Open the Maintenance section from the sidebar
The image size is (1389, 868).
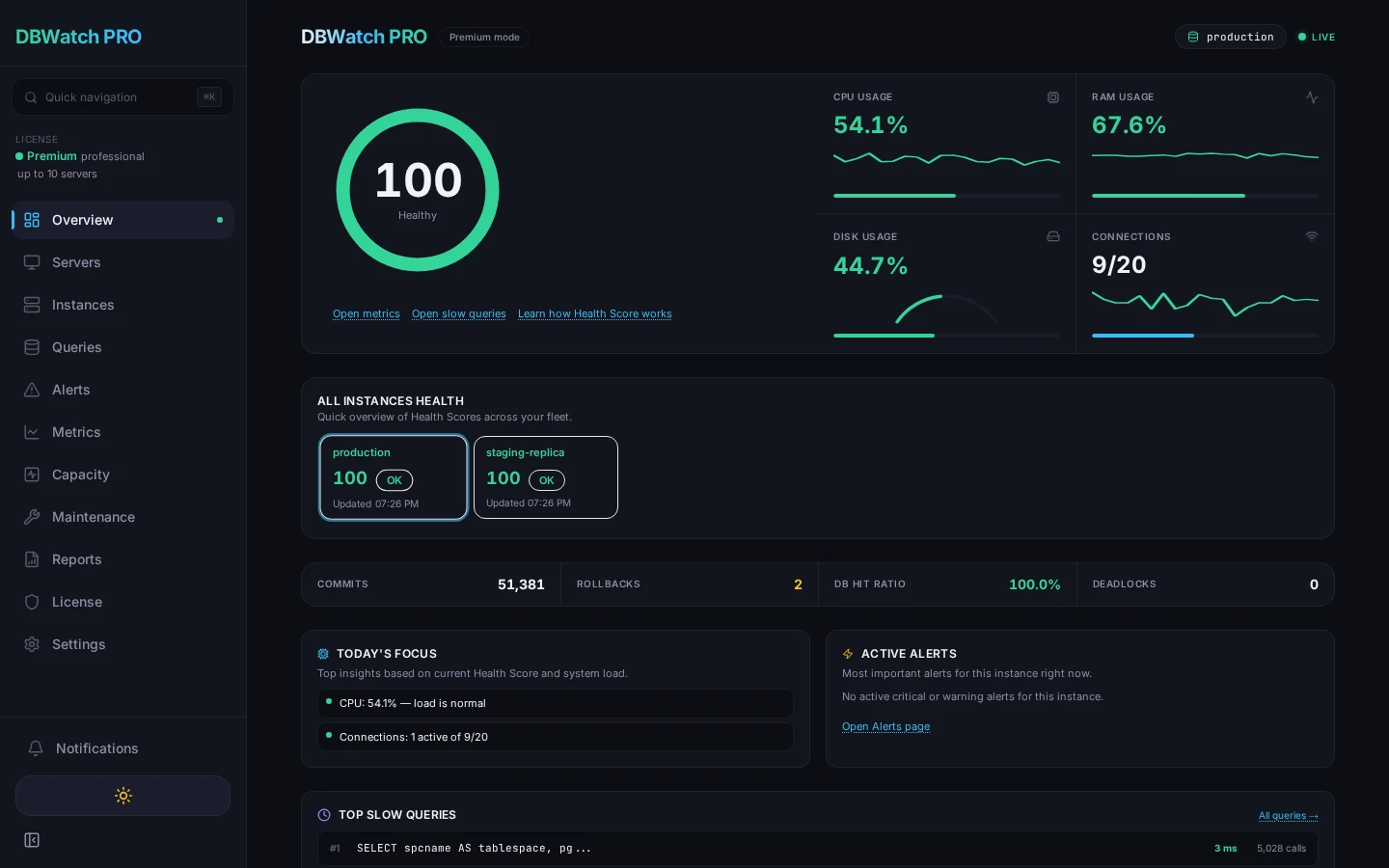pyautogui.click(x=94, y=517)
